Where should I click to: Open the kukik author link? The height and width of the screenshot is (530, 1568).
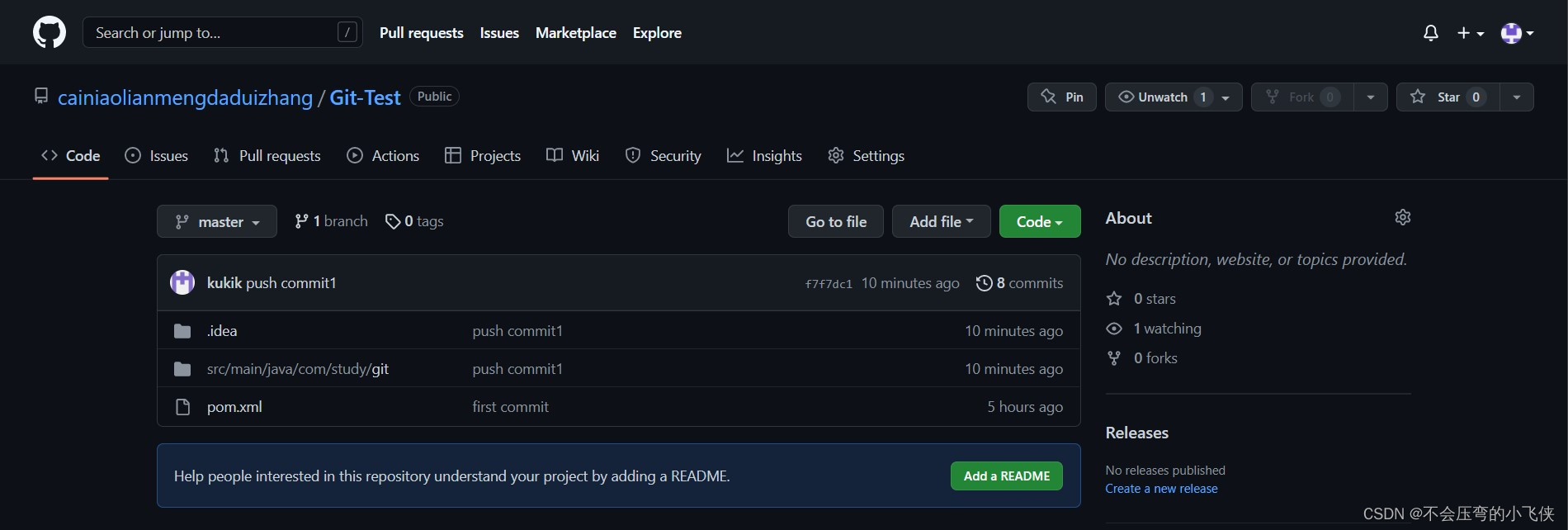coord(224,282)
